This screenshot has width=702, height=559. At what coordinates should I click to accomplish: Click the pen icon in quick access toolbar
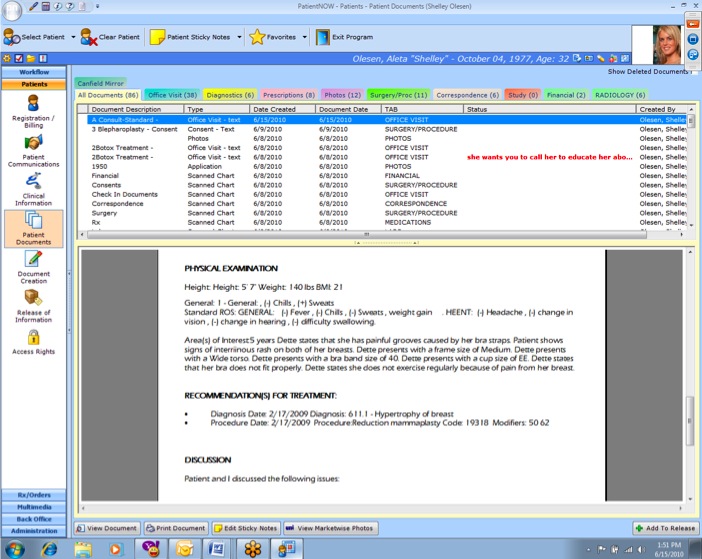point(33,6)
